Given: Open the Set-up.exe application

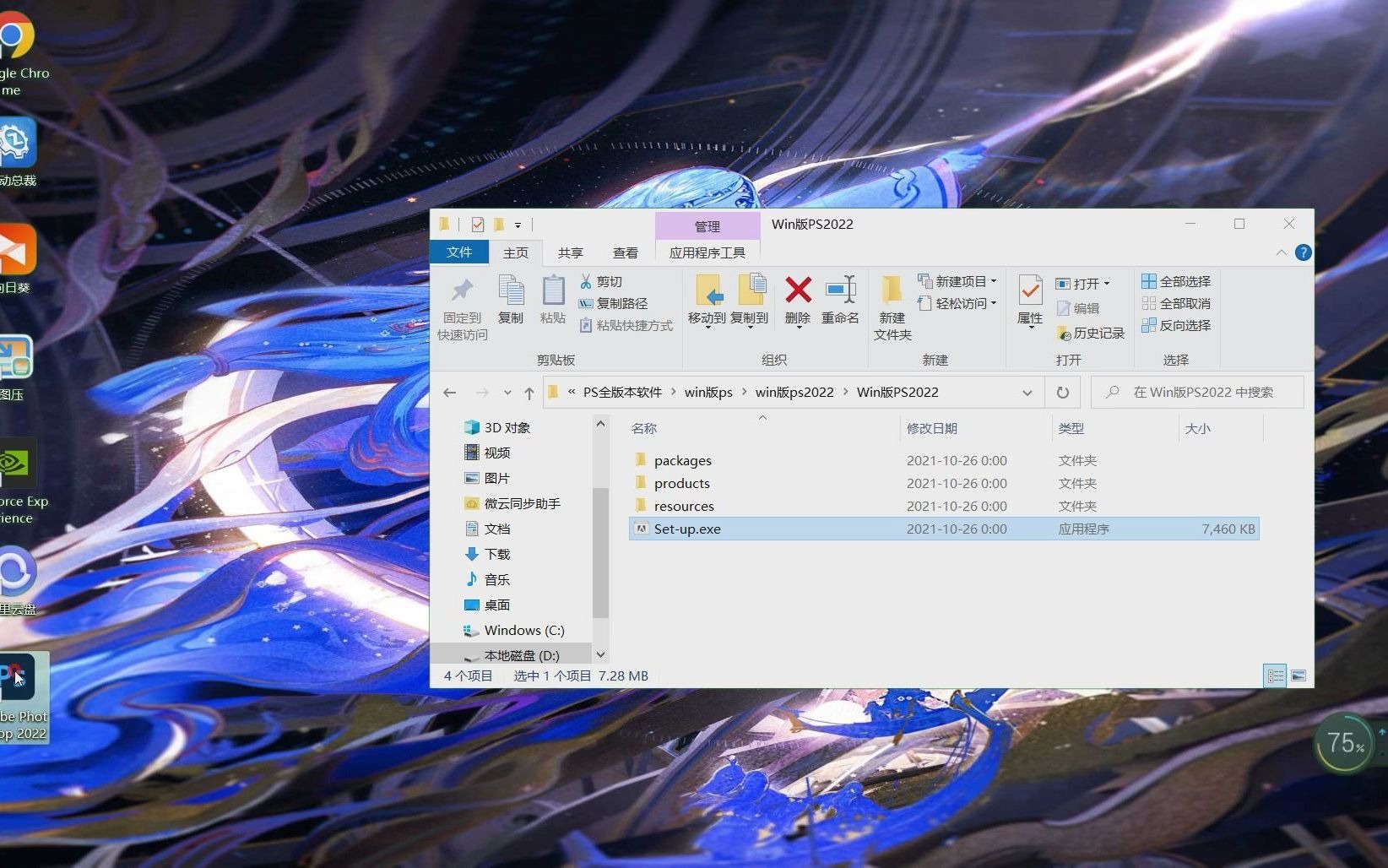Looking at the screenshot, I should pos(686,529).
